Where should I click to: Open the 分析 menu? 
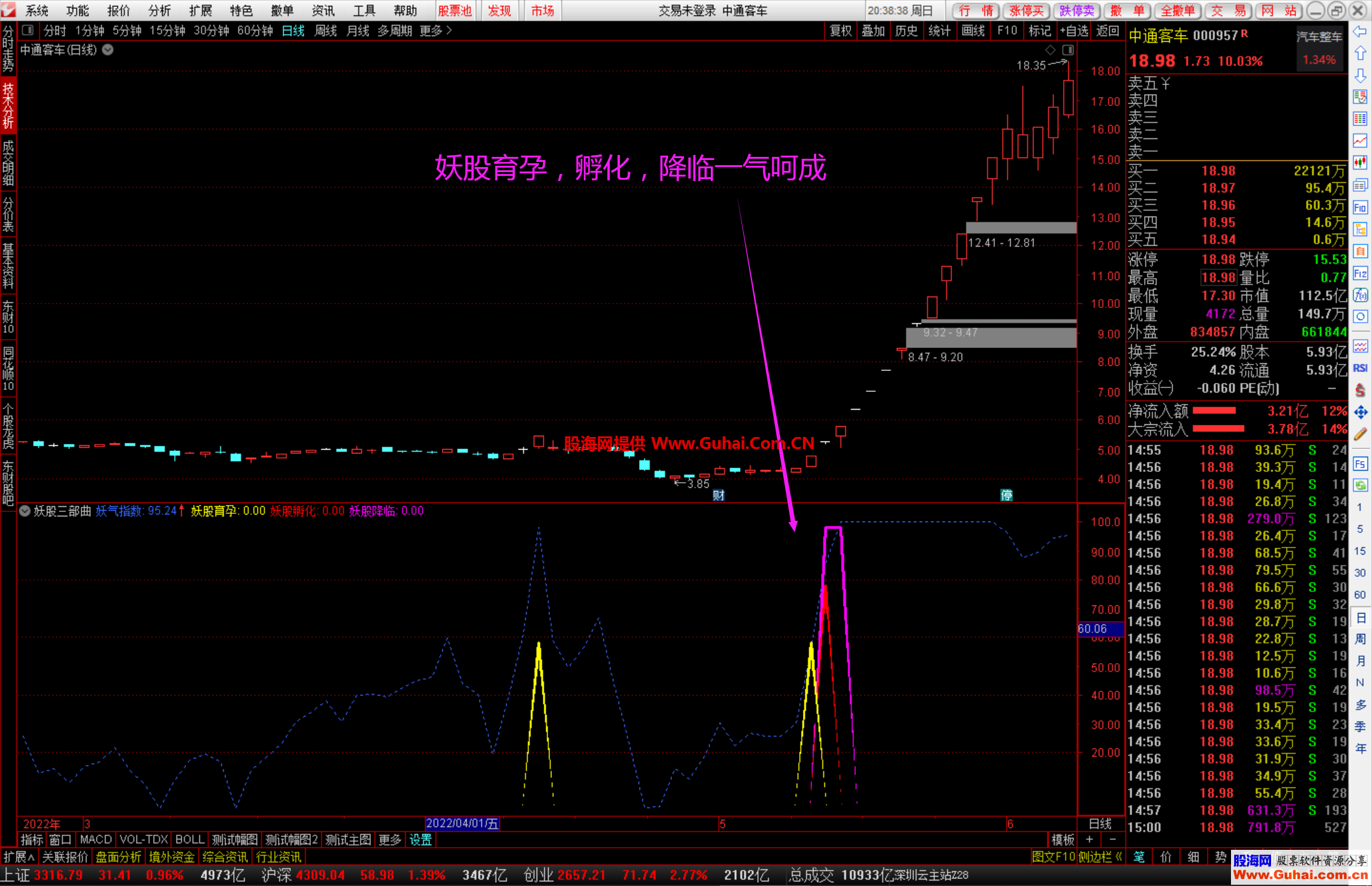click(159, 11)
